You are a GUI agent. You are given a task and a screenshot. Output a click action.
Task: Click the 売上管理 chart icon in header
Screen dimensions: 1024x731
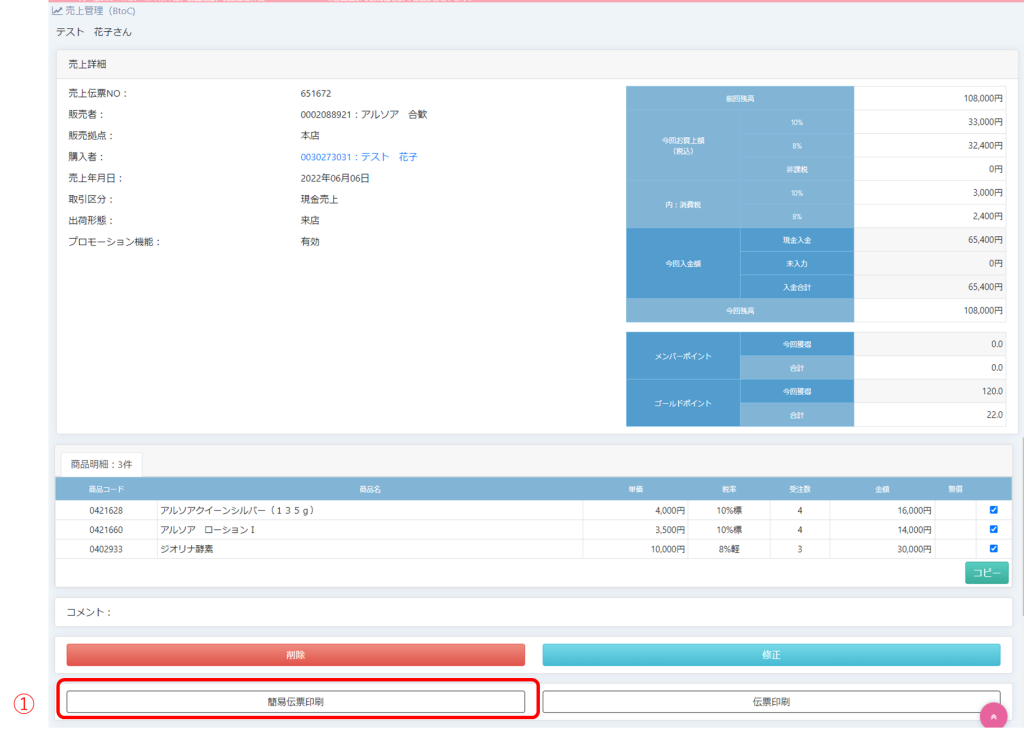57,11
